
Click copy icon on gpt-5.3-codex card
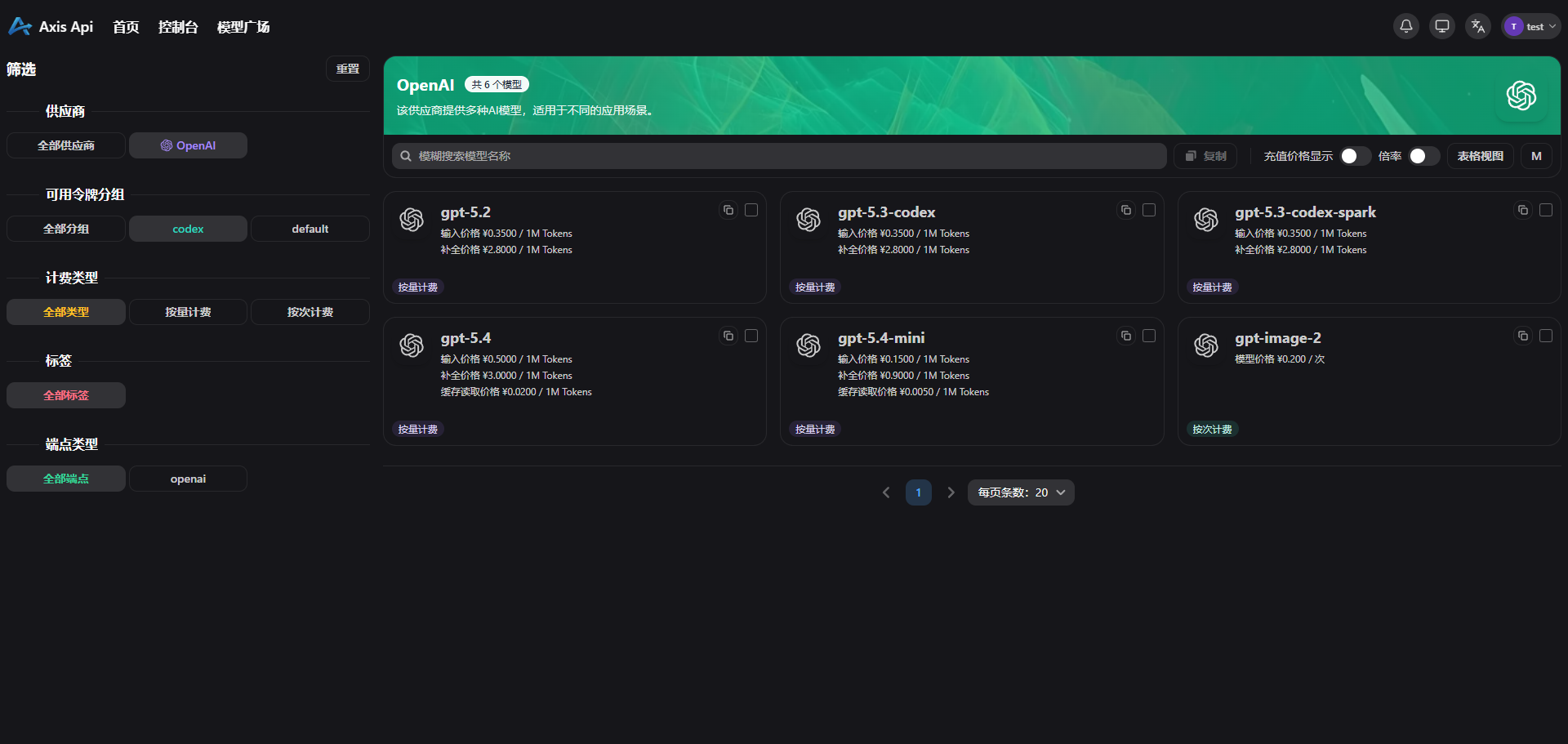(1125, 210)
